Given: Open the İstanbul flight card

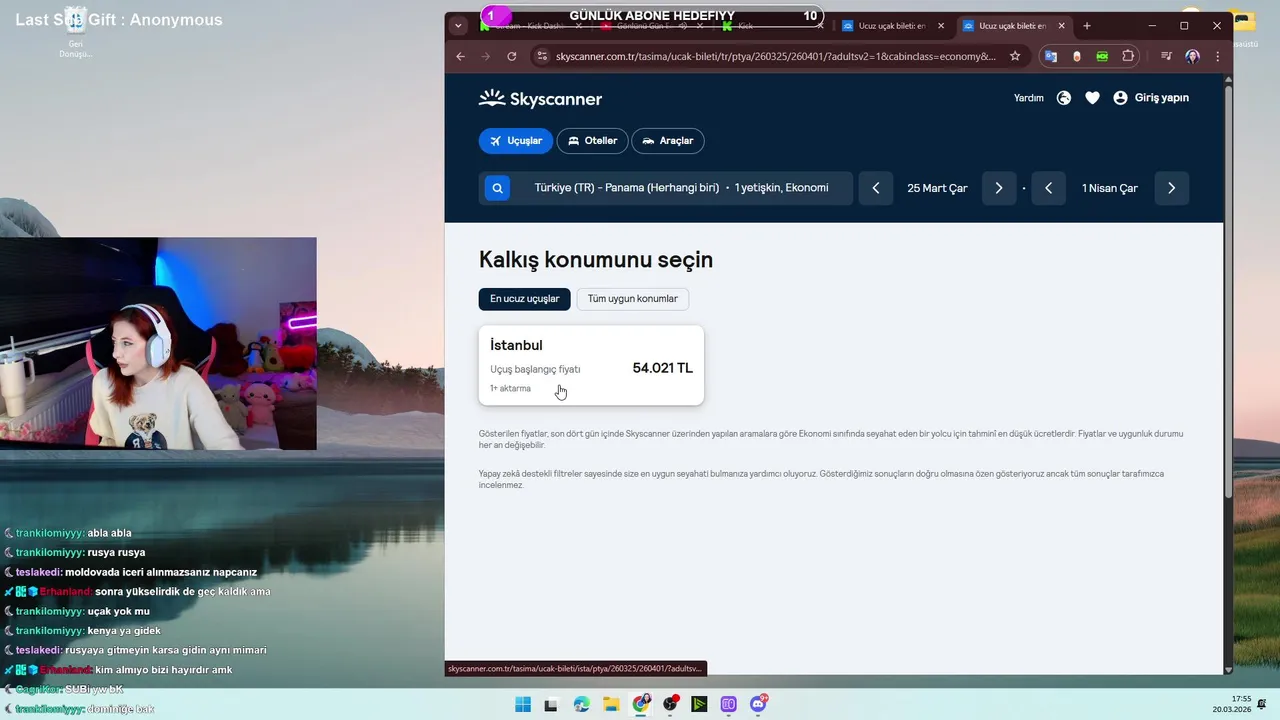Looking at the screenshot, I should click(591, 365).
